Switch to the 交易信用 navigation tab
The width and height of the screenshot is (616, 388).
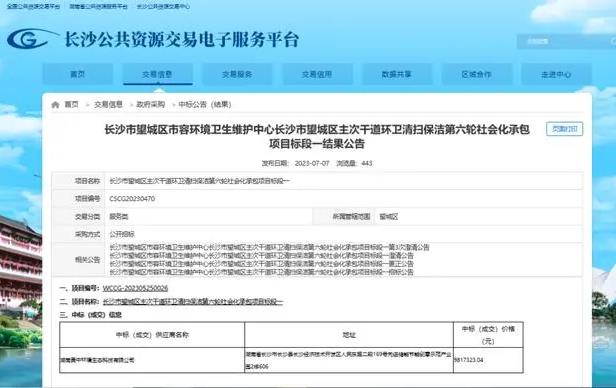coord(317,74)
